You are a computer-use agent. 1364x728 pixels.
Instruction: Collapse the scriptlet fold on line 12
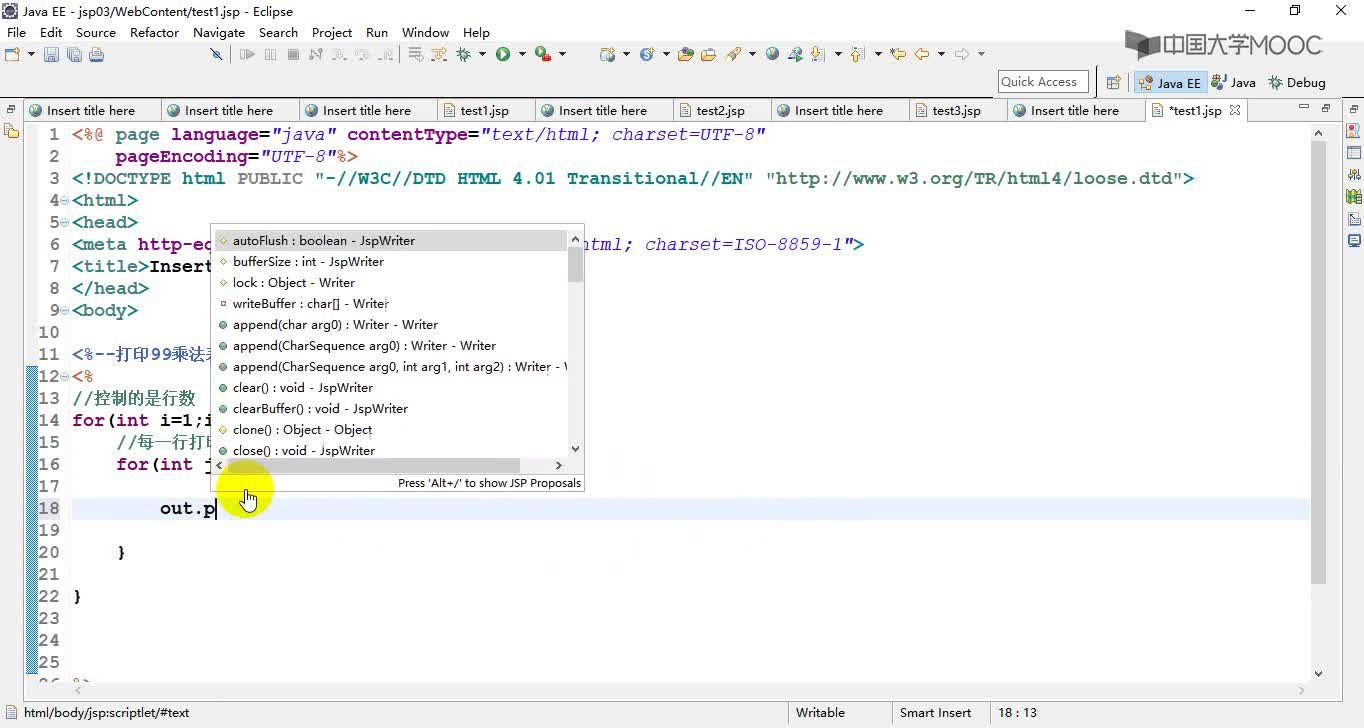[65, 376]
